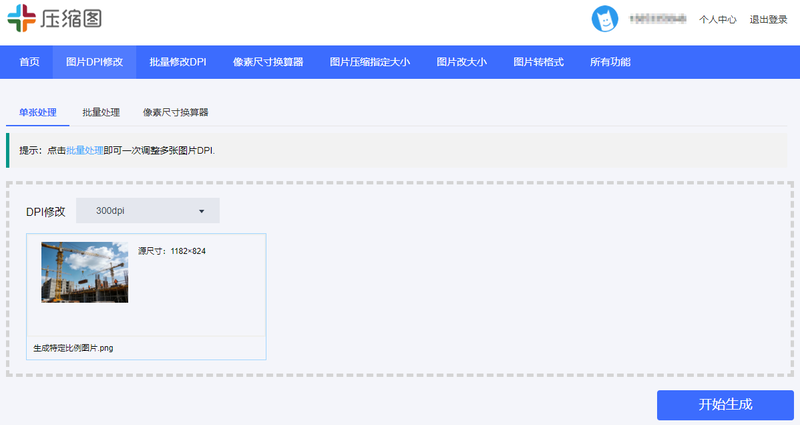Open 图片改大小 navigation item

click(x=461, y=62)
